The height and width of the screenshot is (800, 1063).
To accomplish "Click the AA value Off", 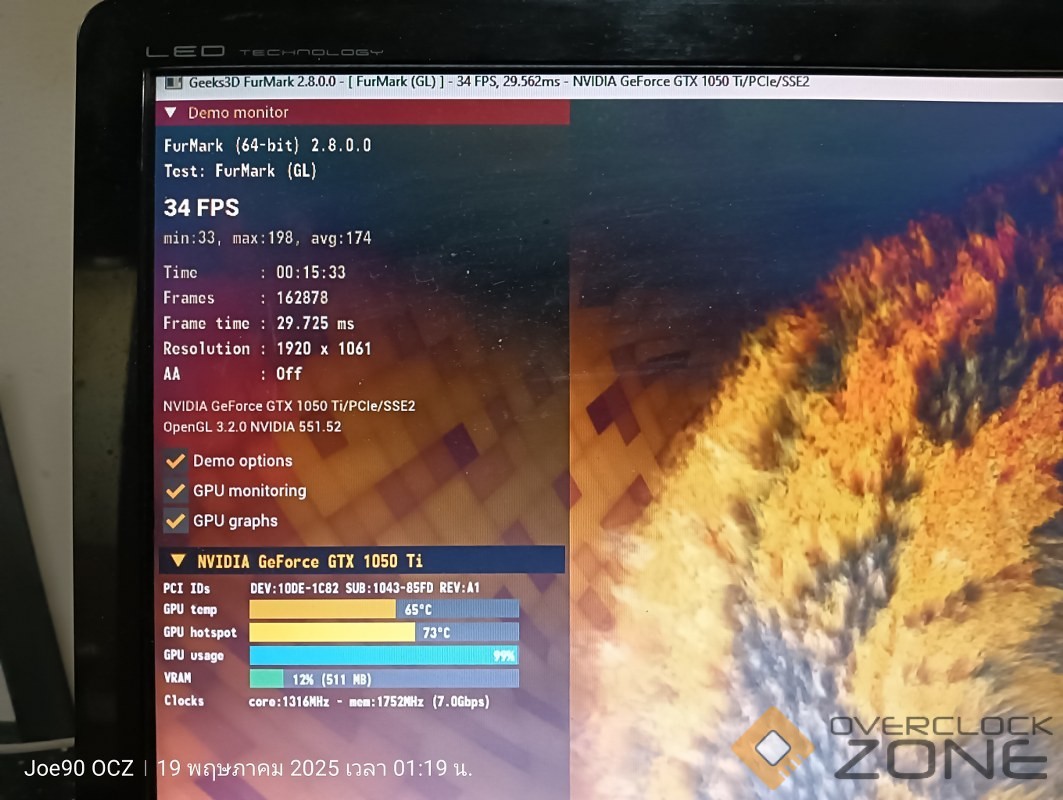I will pyautogui.click(x=289, y=374).
